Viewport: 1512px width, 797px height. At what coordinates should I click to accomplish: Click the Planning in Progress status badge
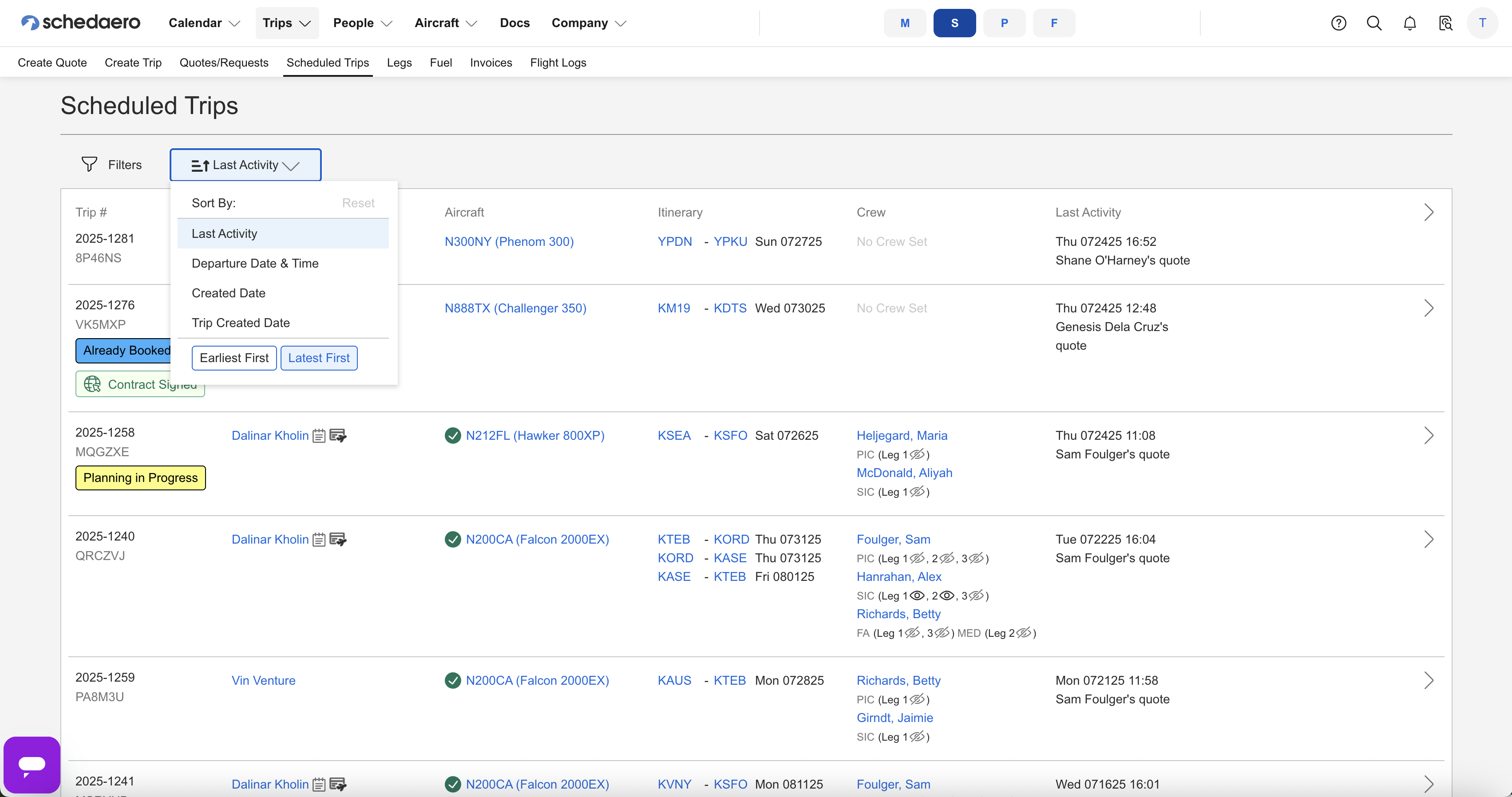[140, 478]
